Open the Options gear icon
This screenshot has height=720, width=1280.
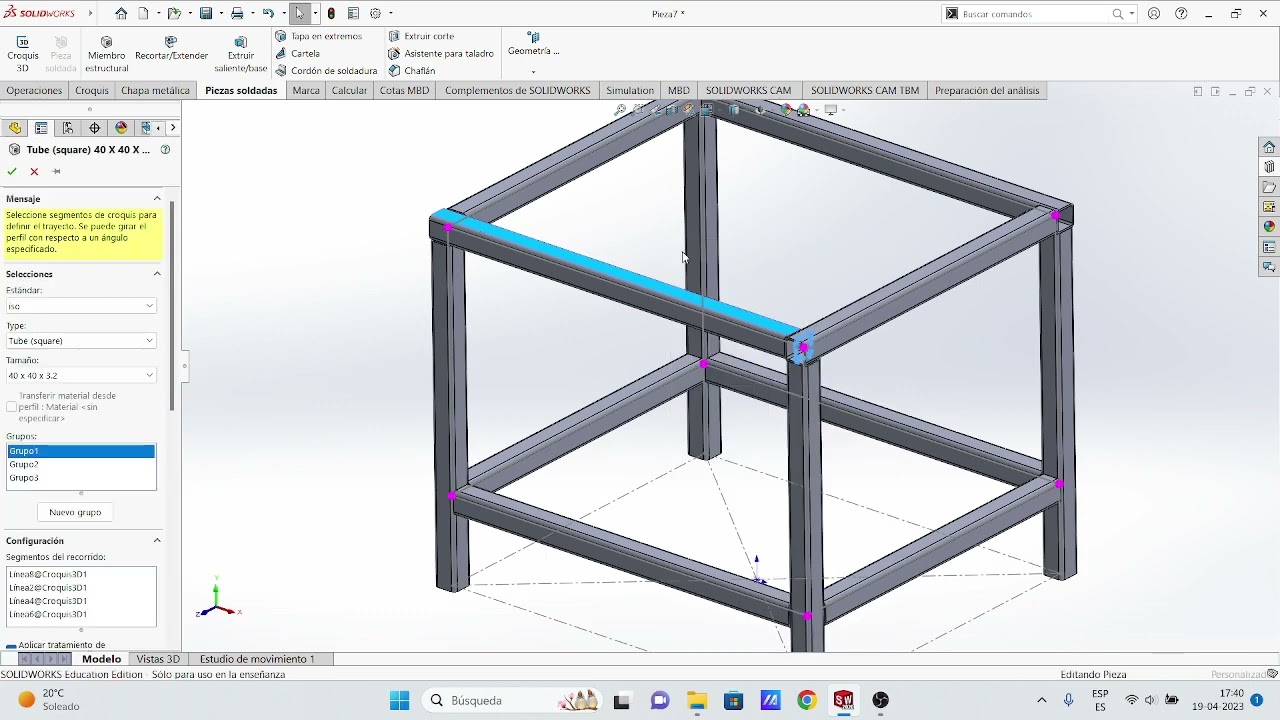click(376, 14)
